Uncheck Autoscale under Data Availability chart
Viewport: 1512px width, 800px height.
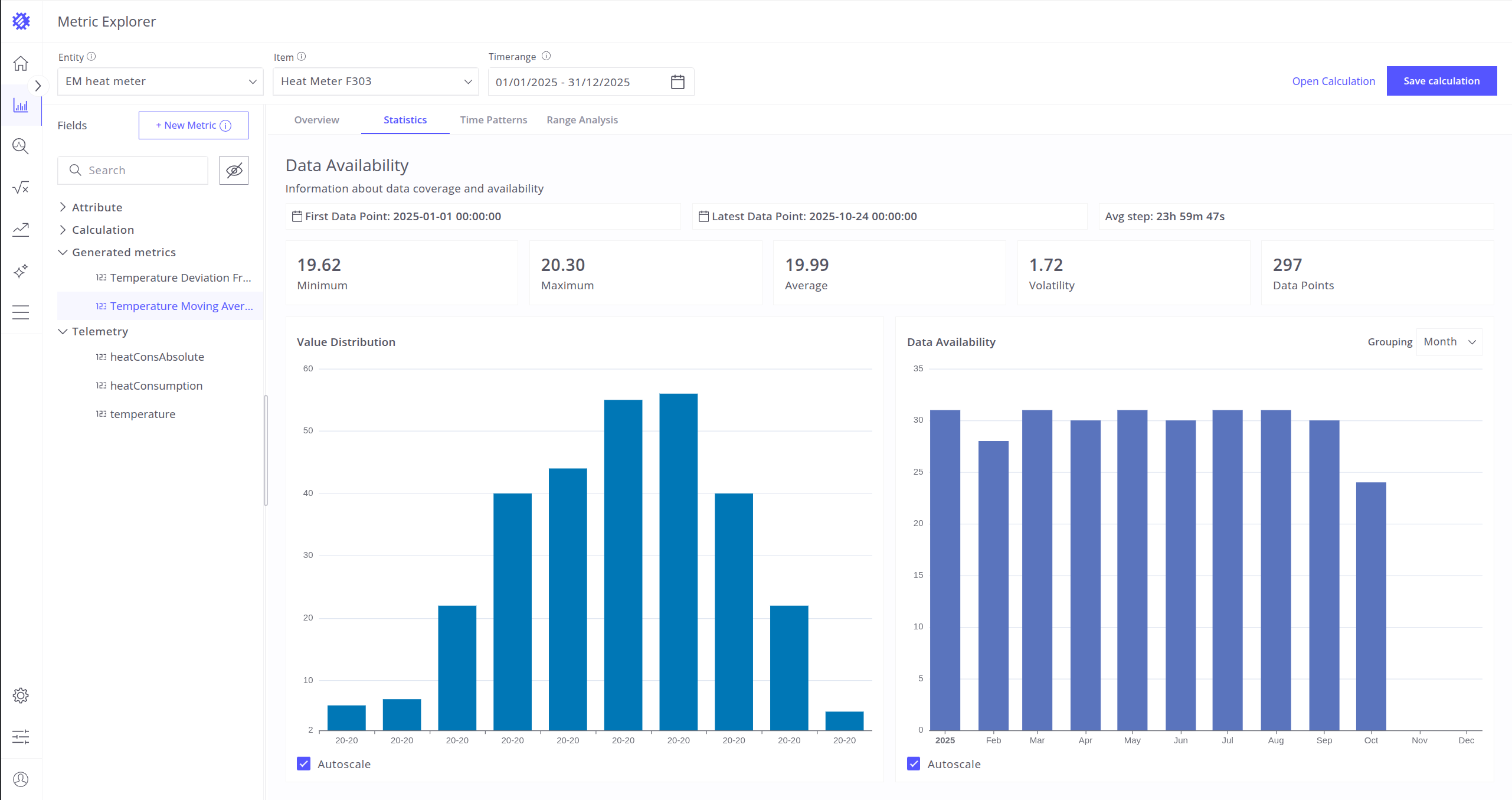click(914, 764)
